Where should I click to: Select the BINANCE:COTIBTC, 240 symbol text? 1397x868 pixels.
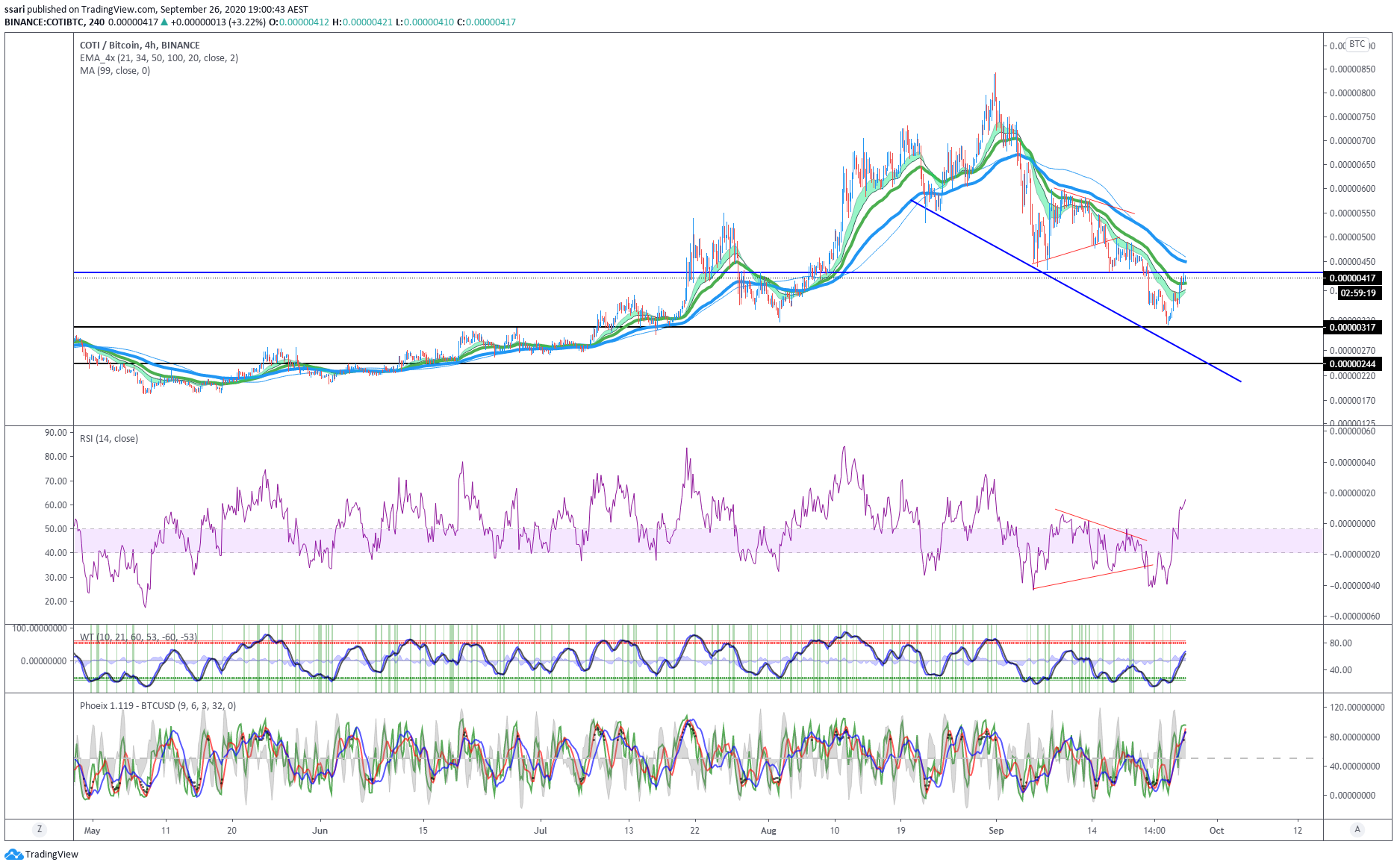(55, 22)
